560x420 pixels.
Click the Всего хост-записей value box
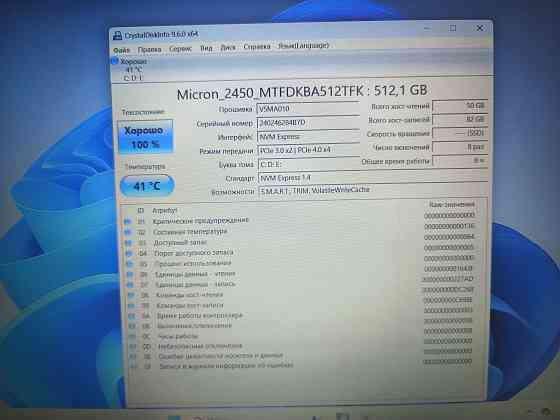pos(460,119)
